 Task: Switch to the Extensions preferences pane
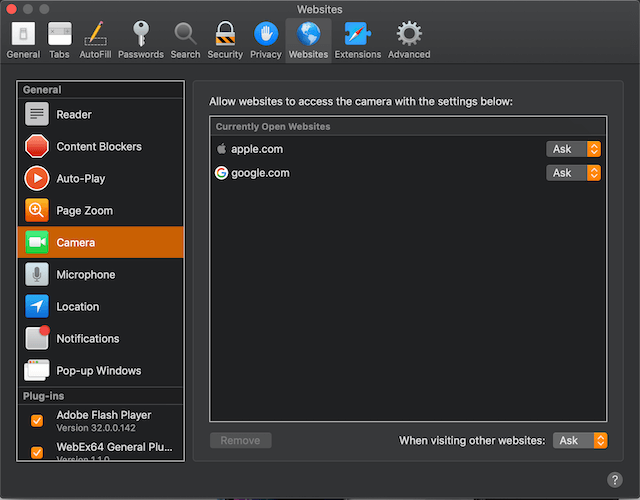click(357, 41)
